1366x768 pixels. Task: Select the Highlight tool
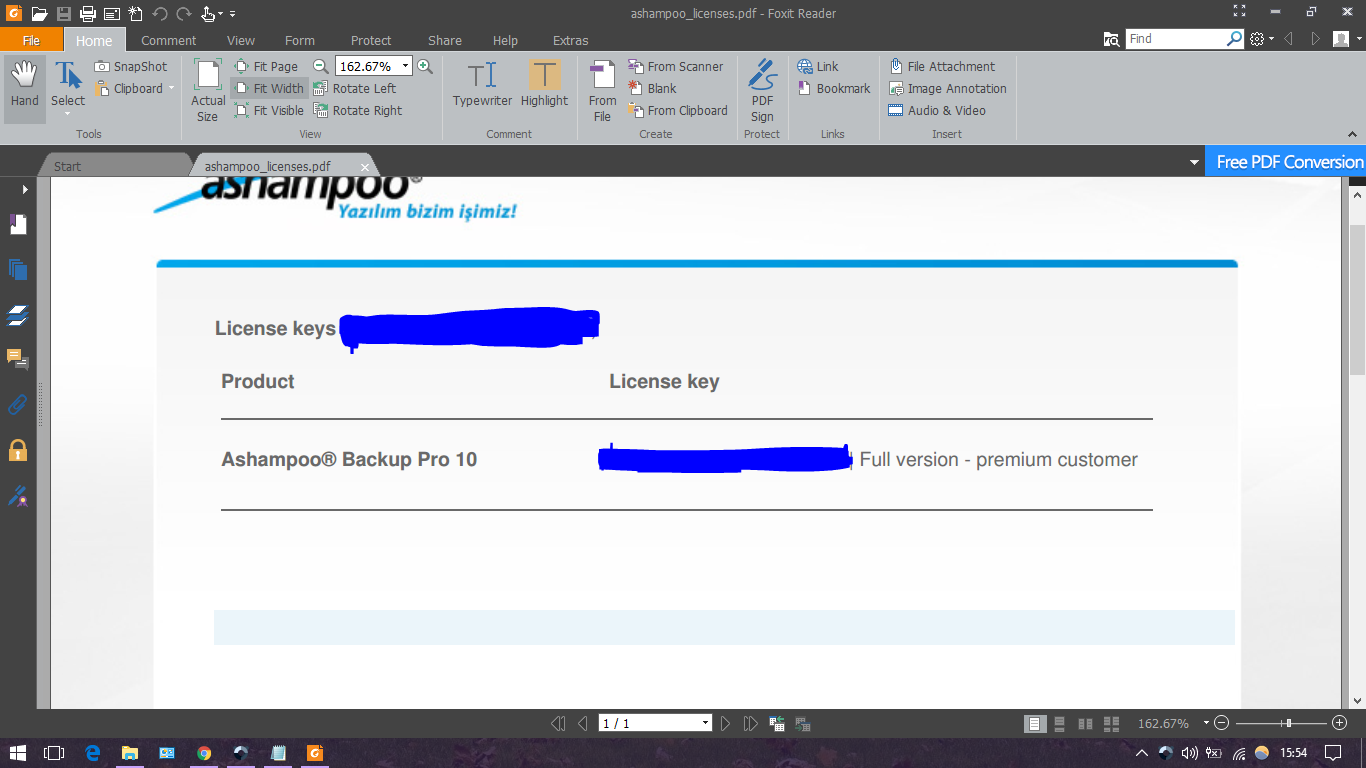pyautogui.click(x=544, y=84)
